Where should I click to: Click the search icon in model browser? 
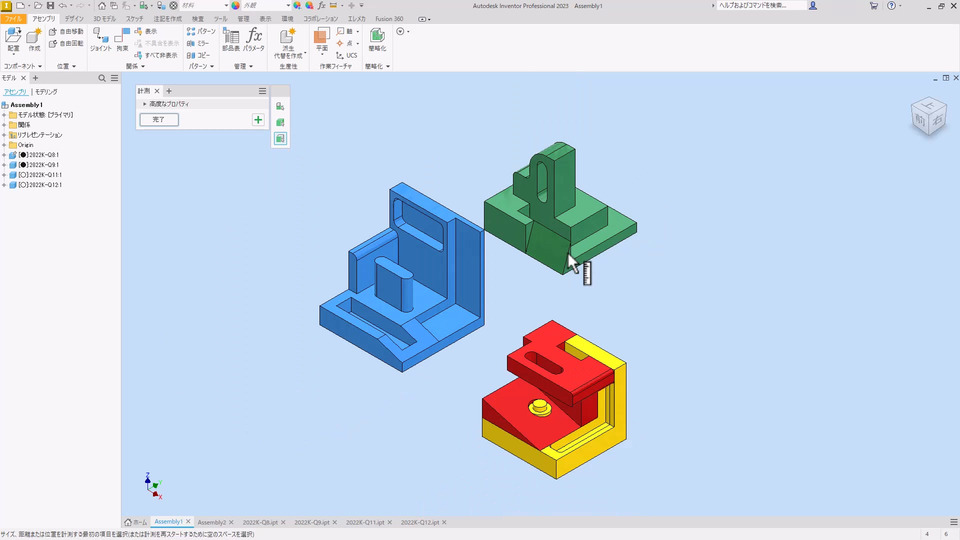point(102,78)
